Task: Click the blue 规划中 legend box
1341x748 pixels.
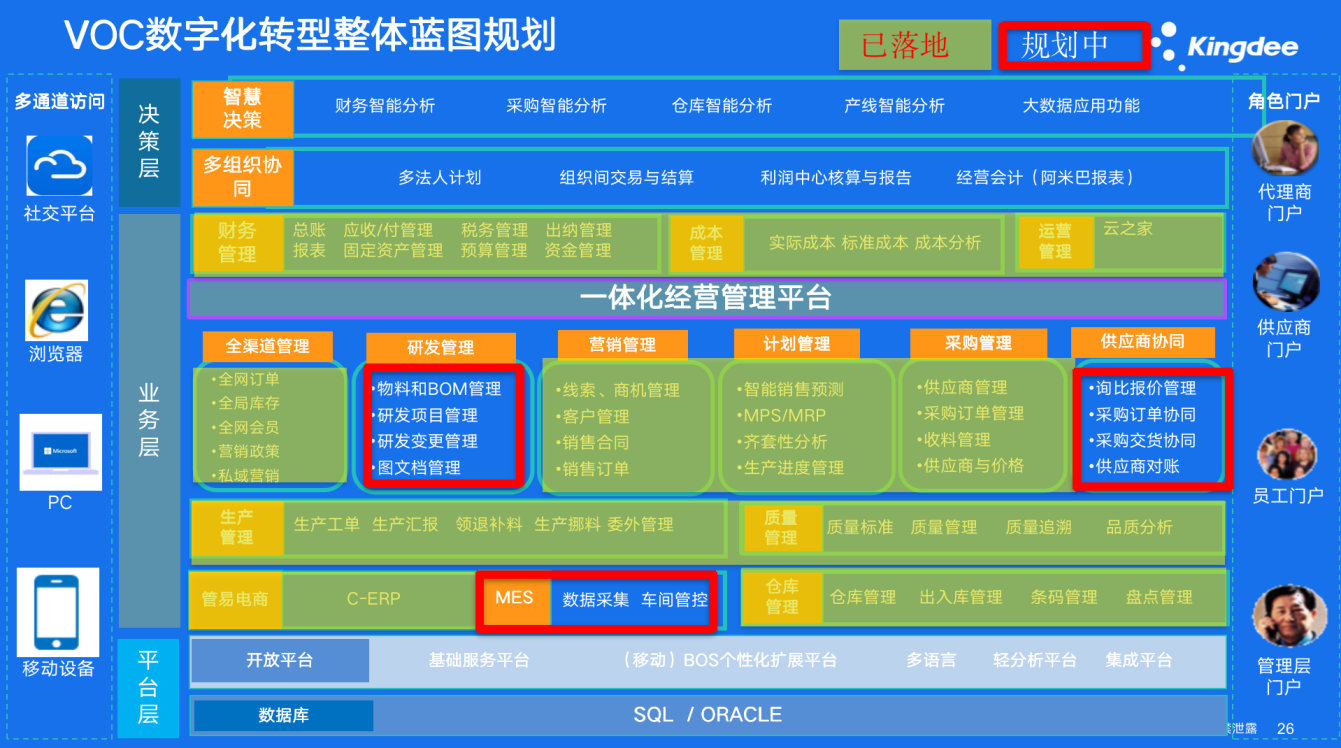Action: click(1073, 46)
